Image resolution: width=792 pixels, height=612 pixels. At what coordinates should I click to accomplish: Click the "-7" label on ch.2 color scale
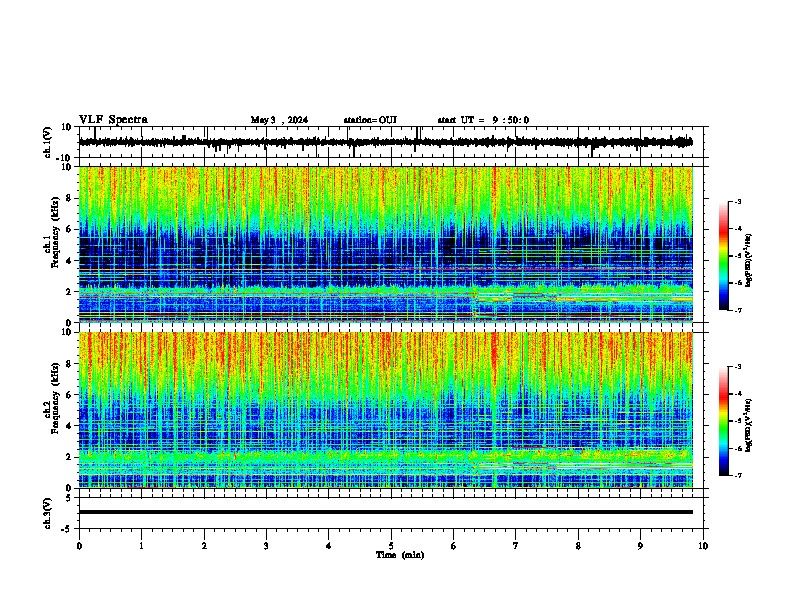pyautogui.click(x=737, y=476)
